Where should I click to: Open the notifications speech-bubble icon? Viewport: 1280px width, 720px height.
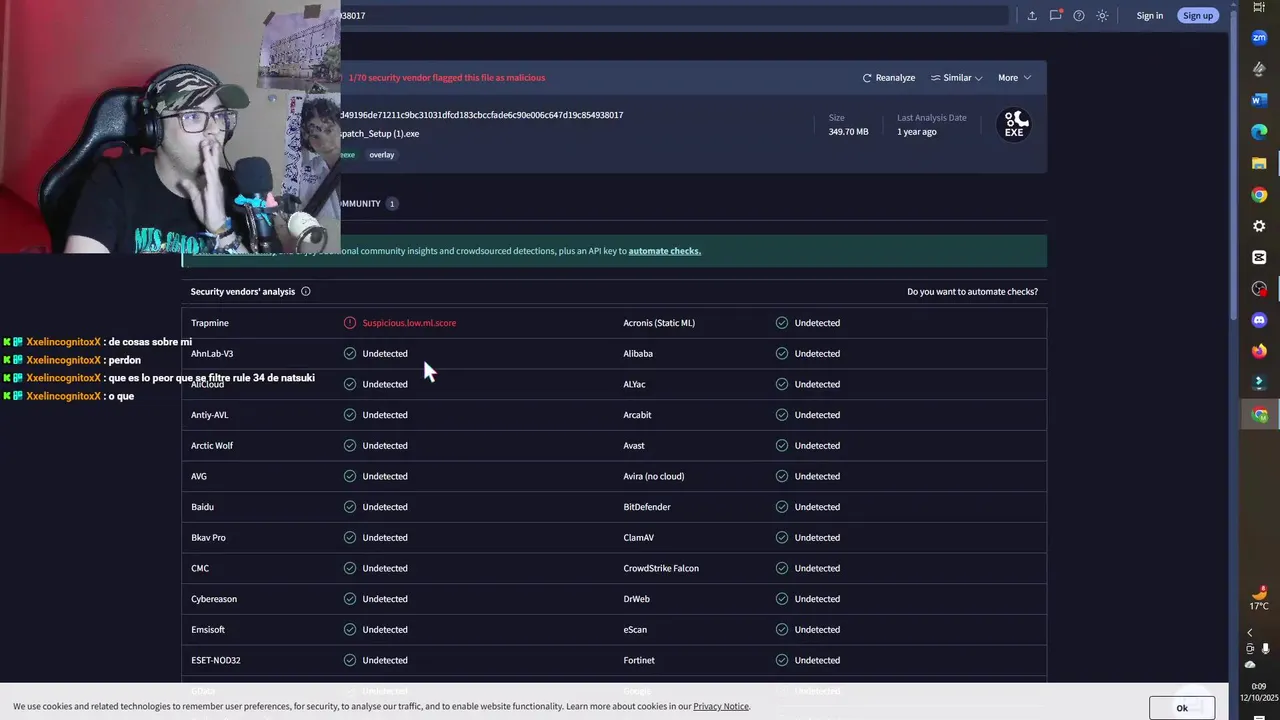[x=1055, y=16]
